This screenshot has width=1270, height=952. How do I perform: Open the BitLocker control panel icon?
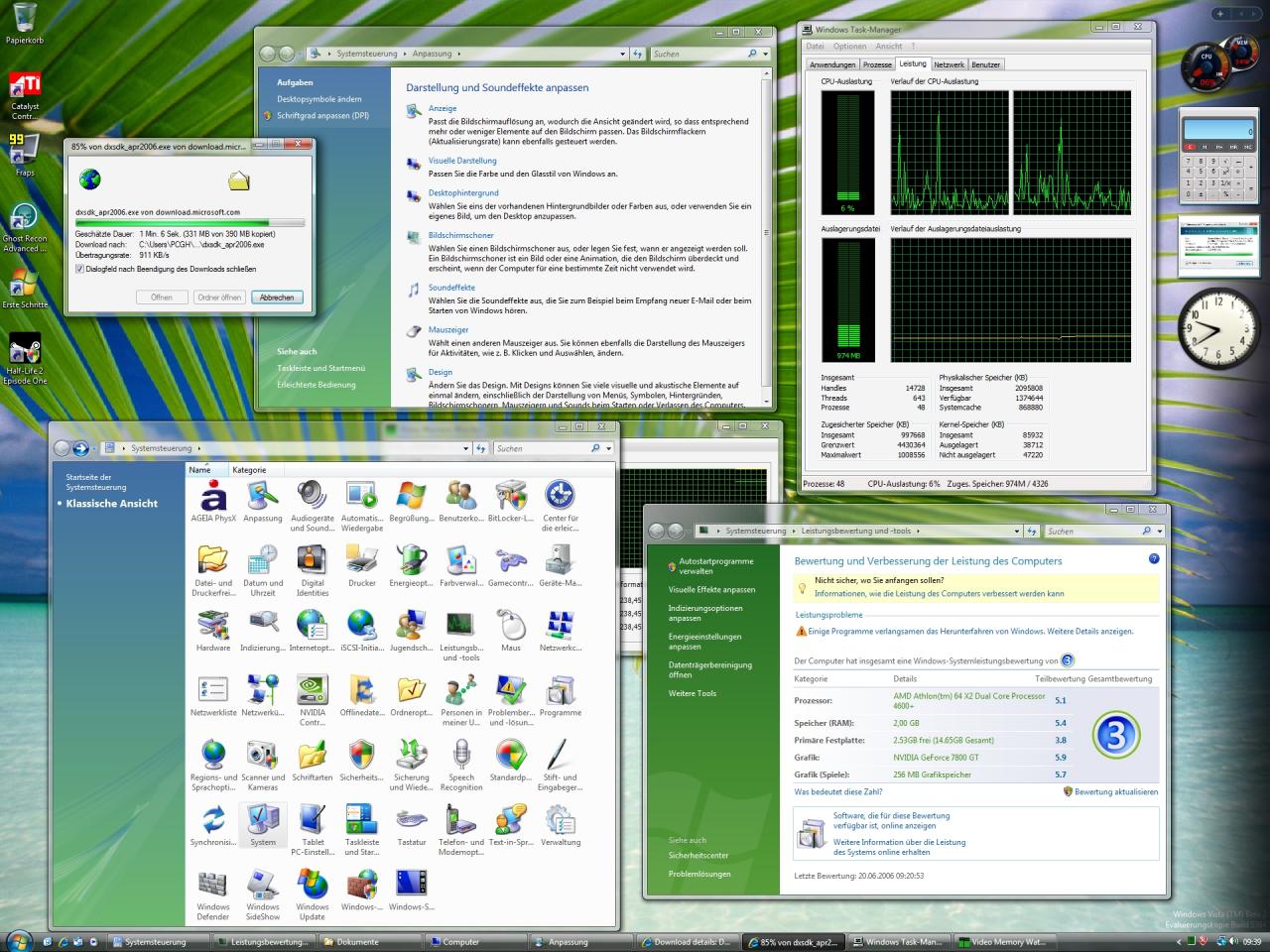point(511,503)
